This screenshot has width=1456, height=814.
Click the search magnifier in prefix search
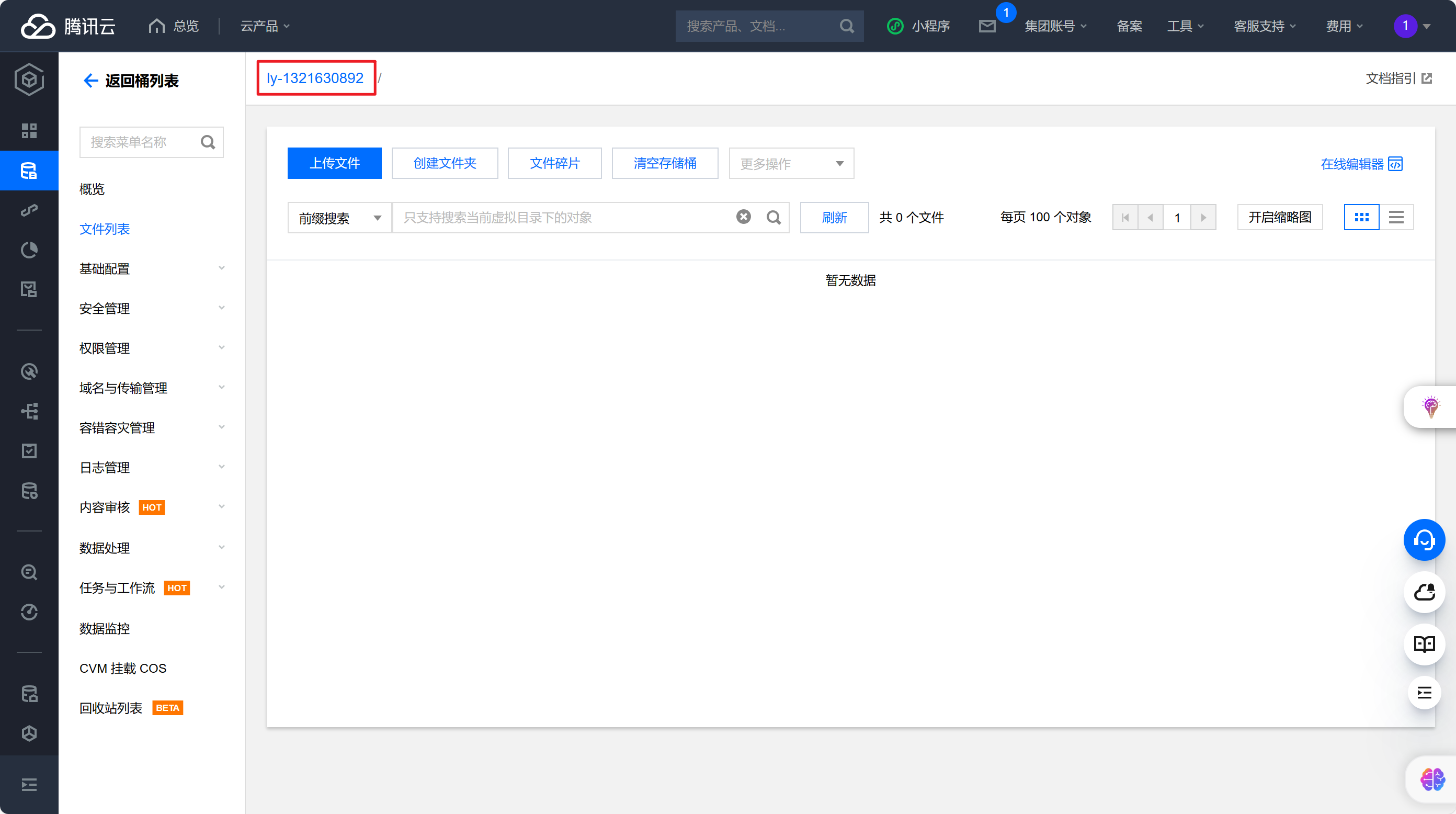[x=774, y=218]
